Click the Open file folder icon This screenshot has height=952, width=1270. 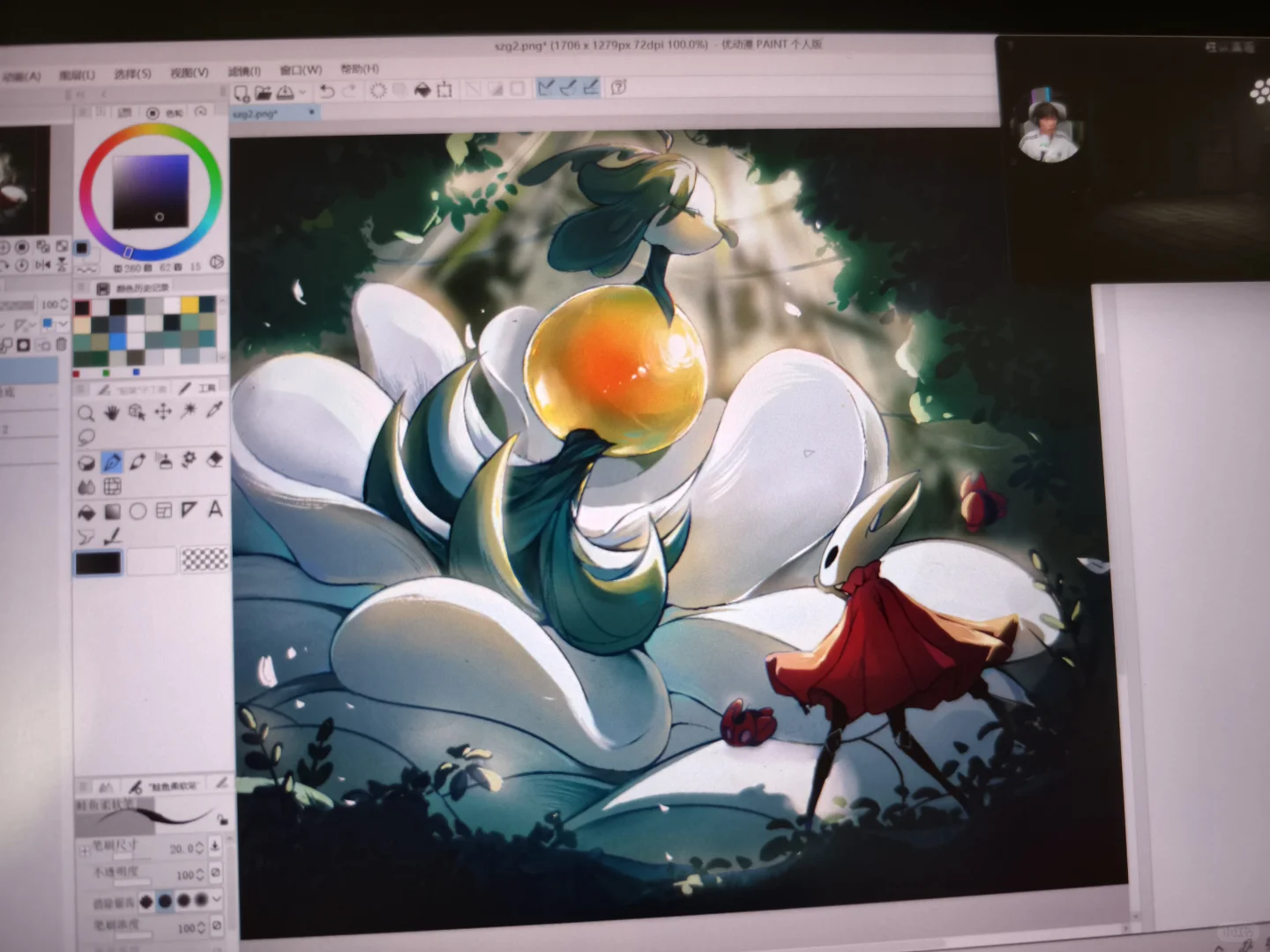coord(263,92)
